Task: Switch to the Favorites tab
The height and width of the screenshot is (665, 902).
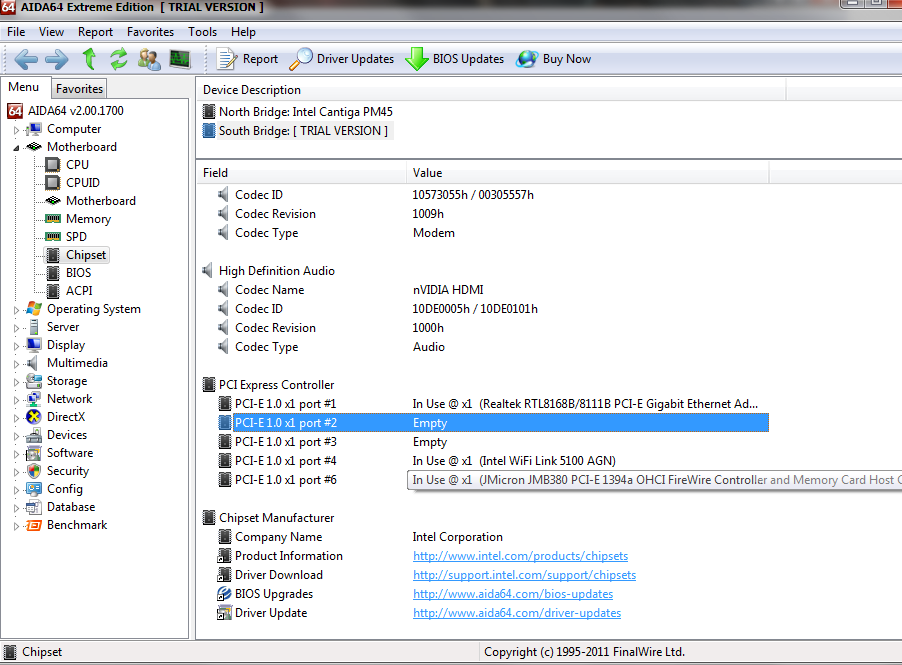Action: click(x=79, y=89)
